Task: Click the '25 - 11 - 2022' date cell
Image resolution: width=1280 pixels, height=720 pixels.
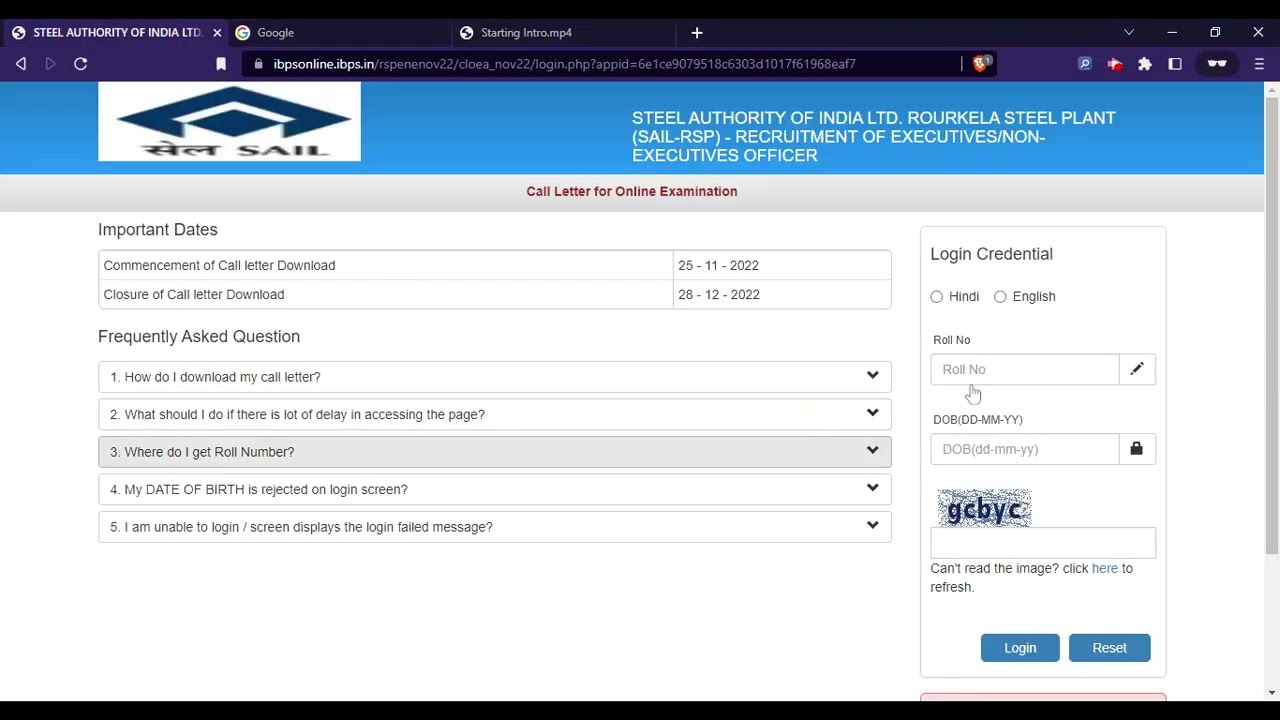Action: coord(782,265)
